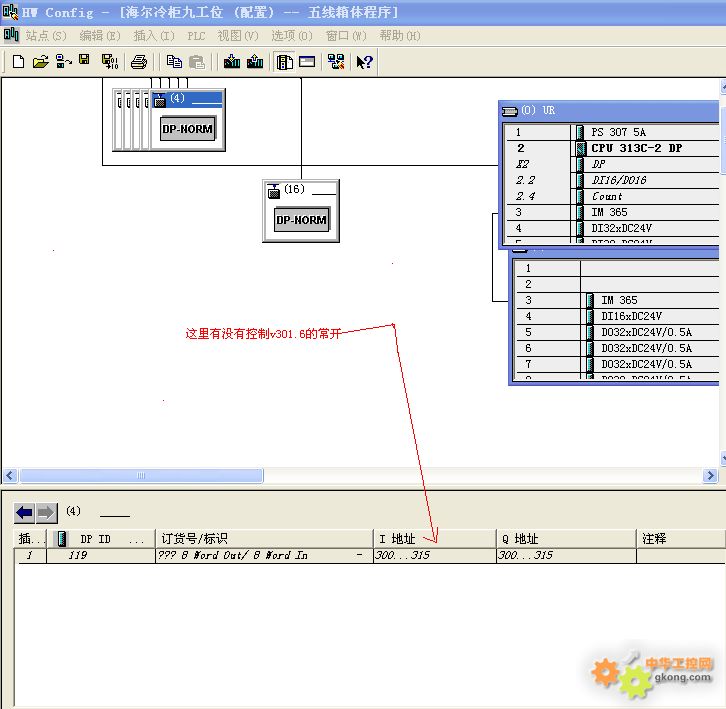Click the DP ID column header

click(x=101, y=539)
